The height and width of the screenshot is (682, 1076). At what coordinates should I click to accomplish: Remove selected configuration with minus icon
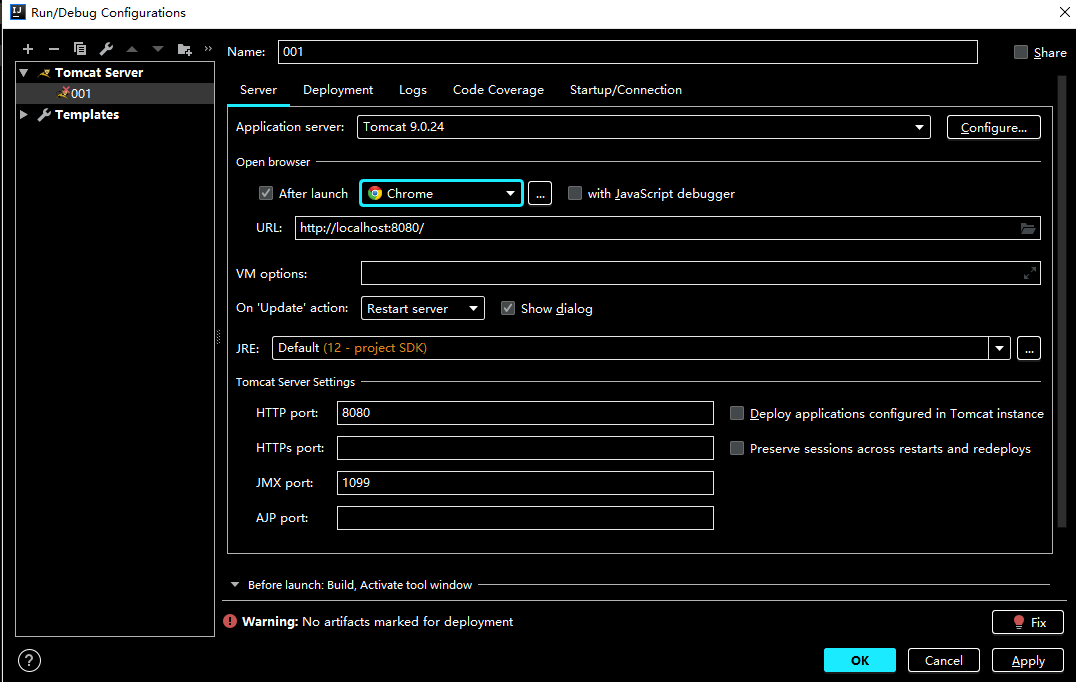click(54, 49)
